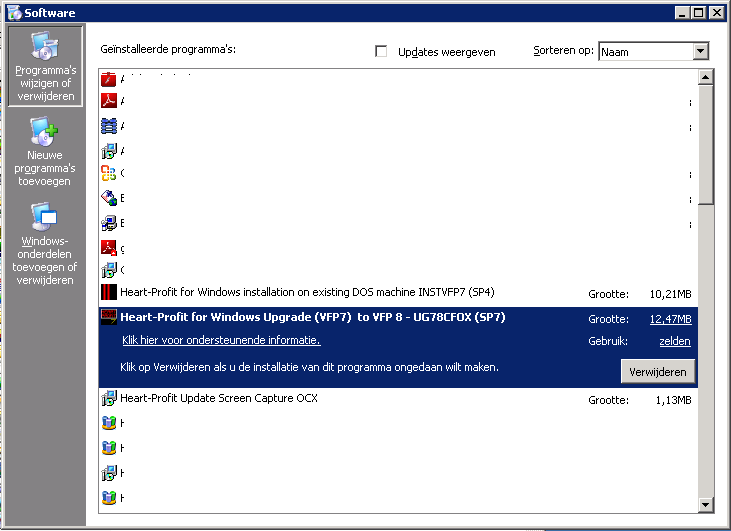Image resolution: width=731 pixels, height=531 pixels.
Task: Select Heart-Profit for Windows installation INSTVFP7 row
Action: click(x=398, y=293)
